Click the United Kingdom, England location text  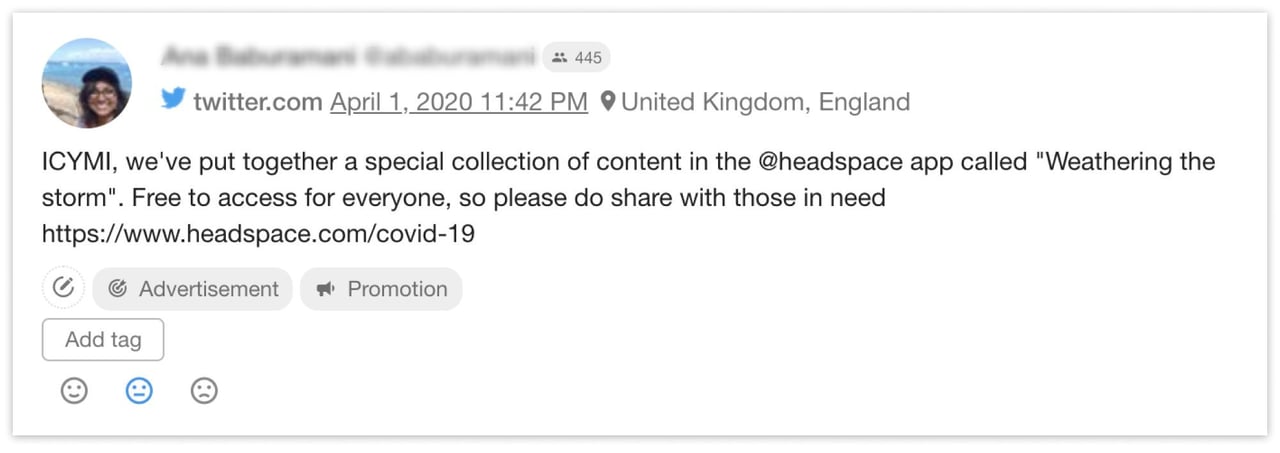[x=765, y=102]
